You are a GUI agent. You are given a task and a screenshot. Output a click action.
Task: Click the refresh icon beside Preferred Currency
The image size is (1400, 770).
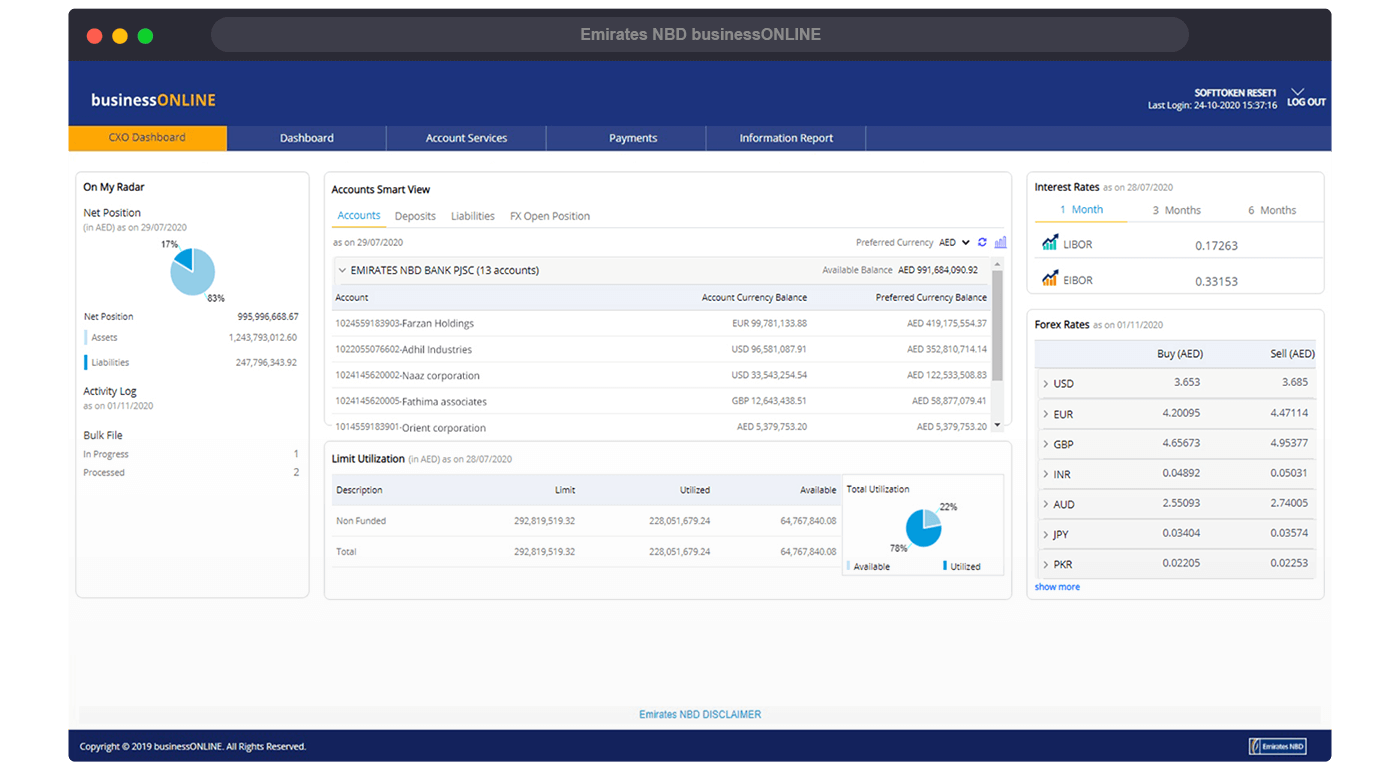(x=982, y=242)
